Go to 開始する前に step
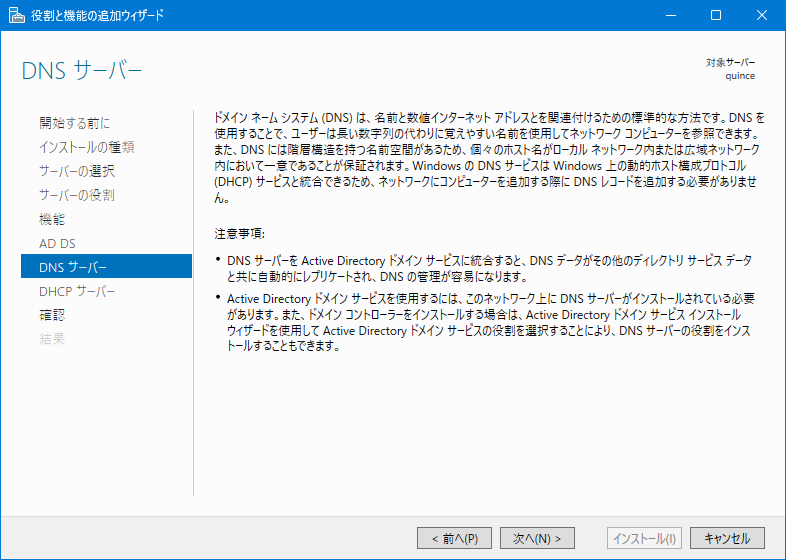This screenshot has height=560, width=786. pos(74,123)
